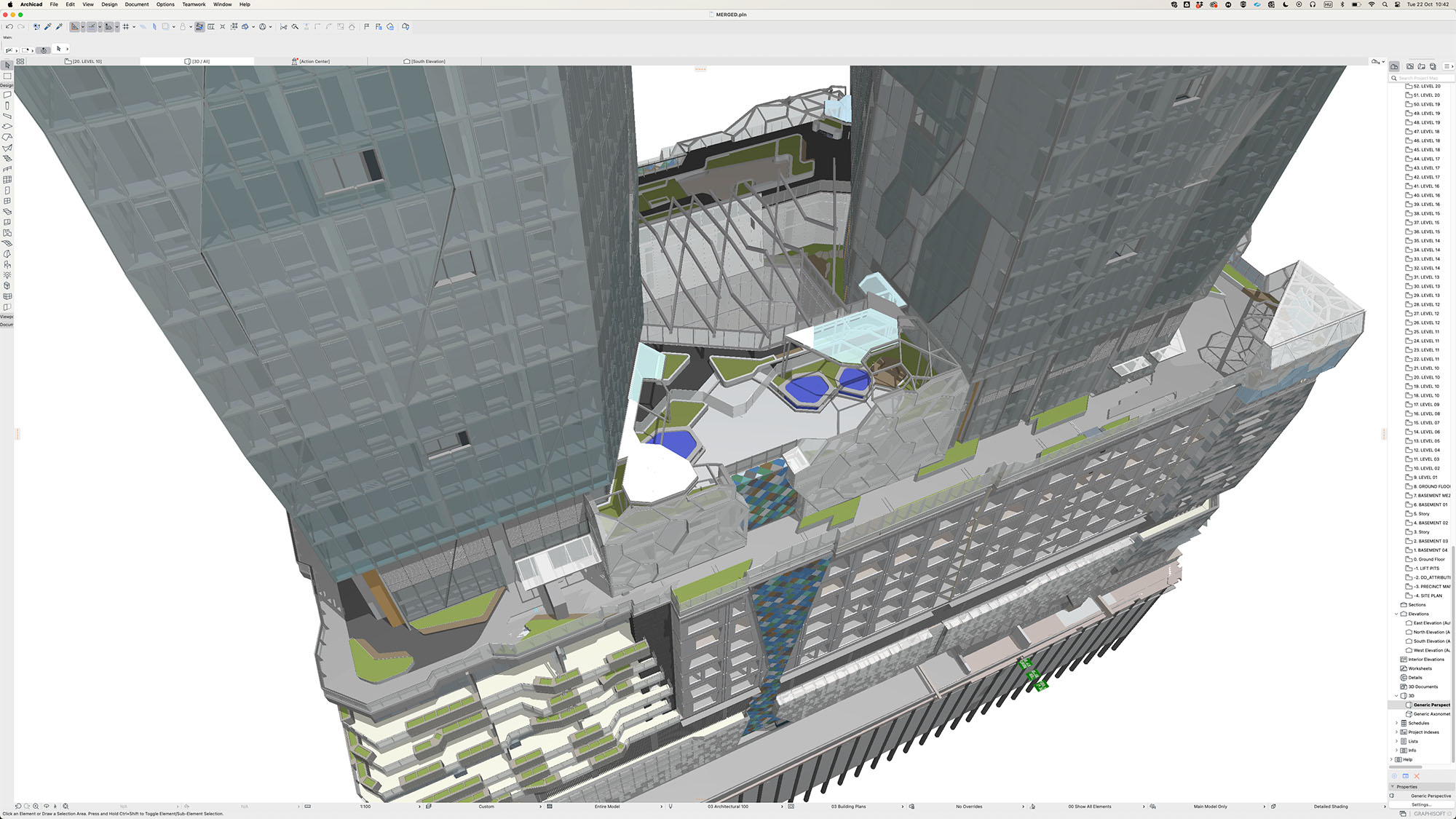Click the Search Project Map field
Viewport: 1456px width, 819px height.
pyautogui.click(x=1421, y=78)
